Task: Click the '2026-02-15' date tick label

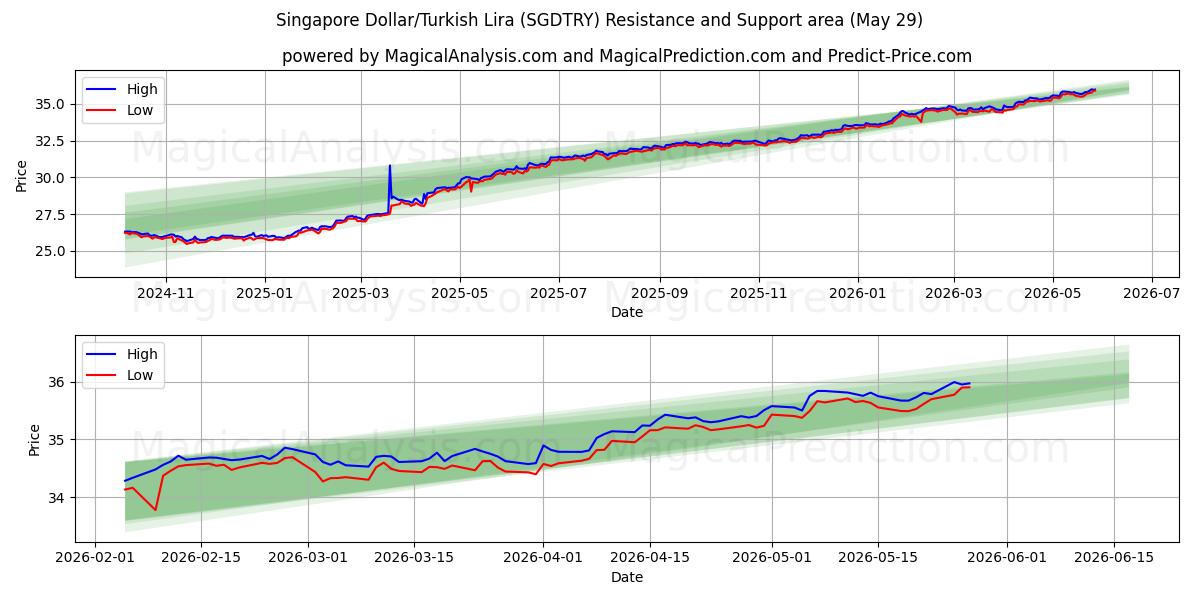Action: [201, 560]
